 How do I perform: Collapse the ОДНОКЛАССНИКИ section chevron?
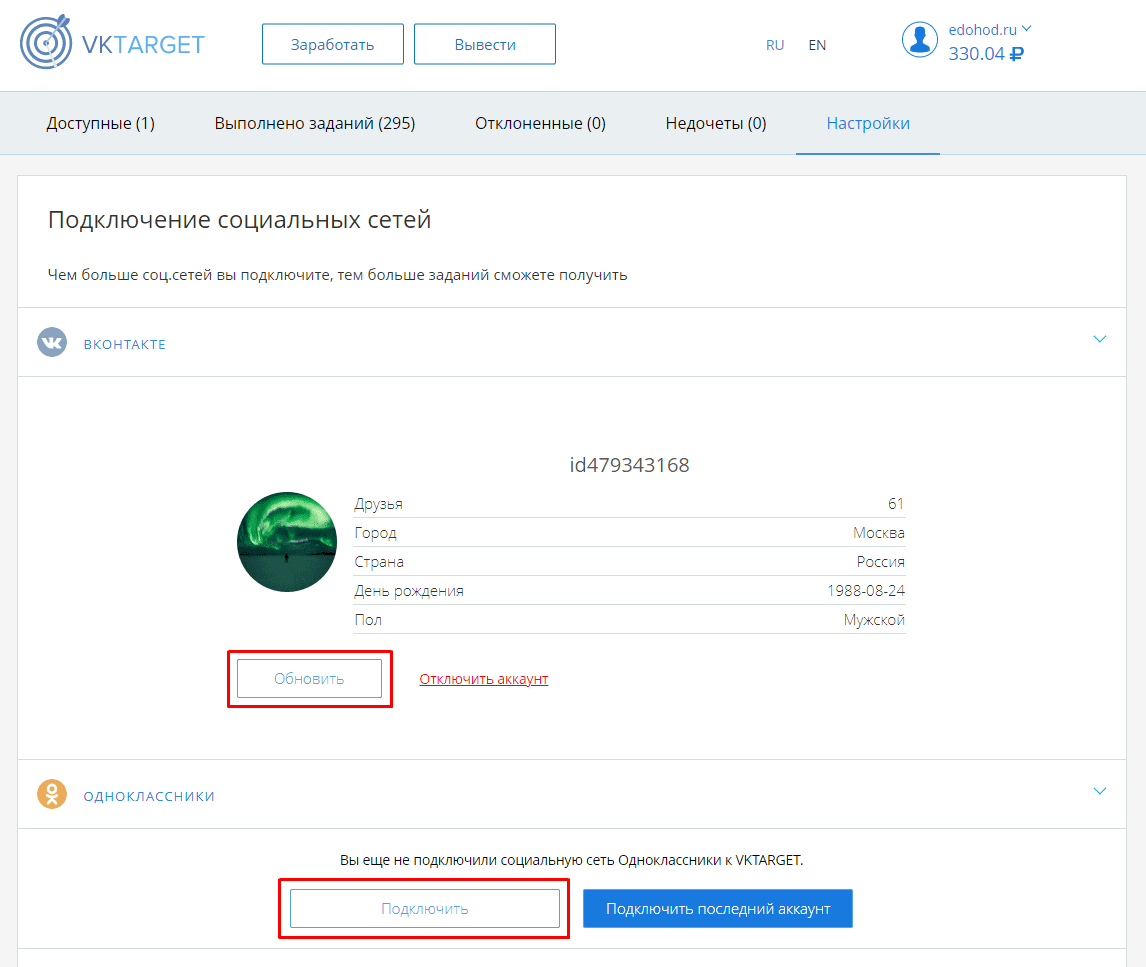(1100, 791)
